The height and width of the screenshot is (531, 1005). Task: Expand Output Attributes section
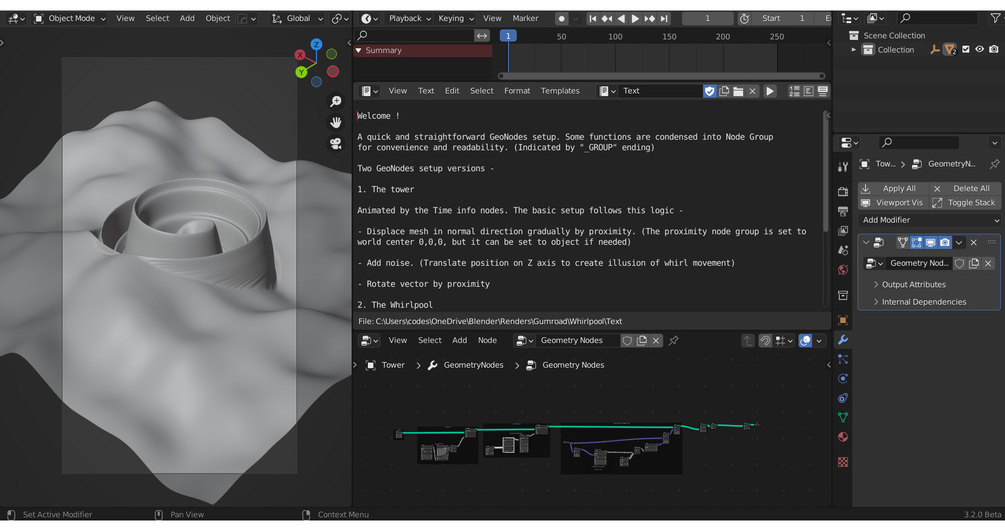[x=913, y=284]
